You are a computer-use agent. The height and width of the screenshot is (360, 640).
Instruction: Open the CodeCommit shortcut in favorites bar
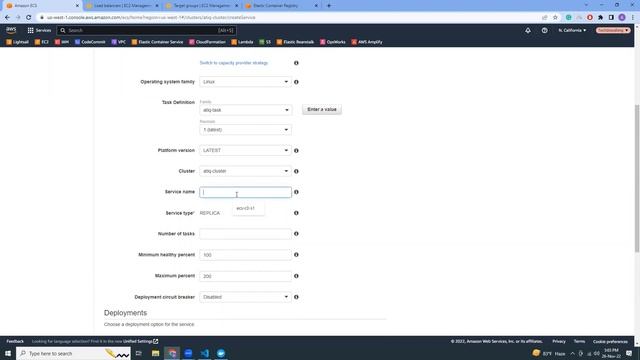[90, 42]
